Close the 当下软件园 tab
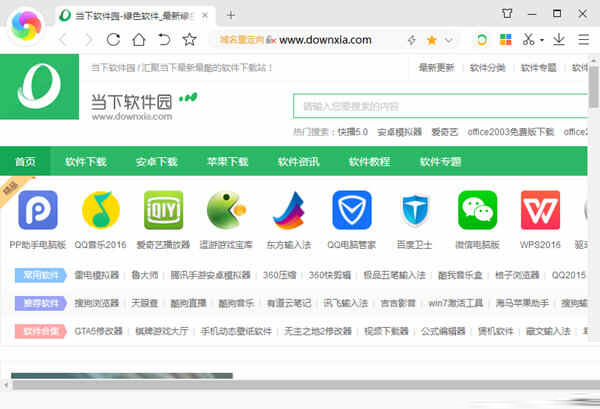This screenshot has width=600, height=409. coord(205,15)
